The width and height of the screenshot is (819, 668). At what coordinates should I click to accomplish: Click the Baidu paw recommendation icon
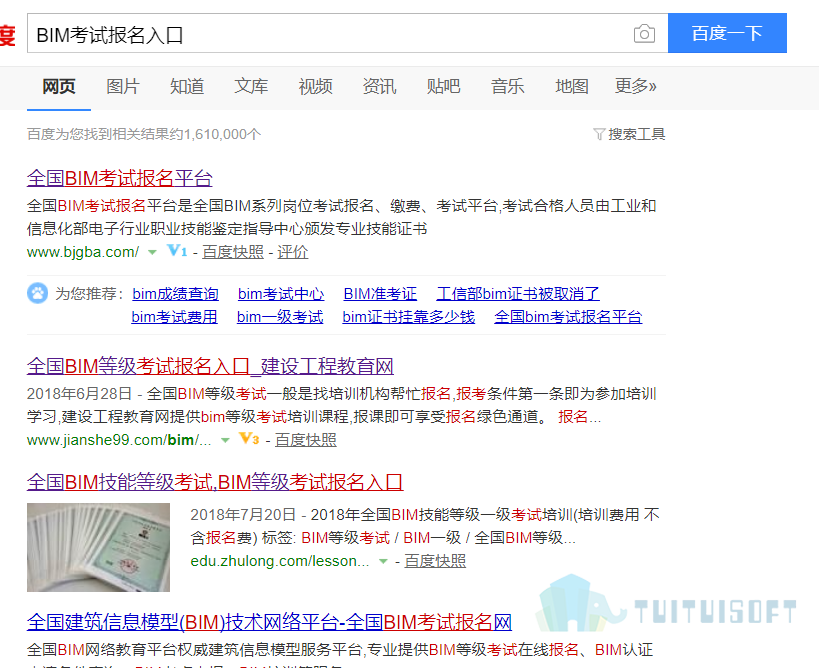pyautogui.click(x=38, y=293)
